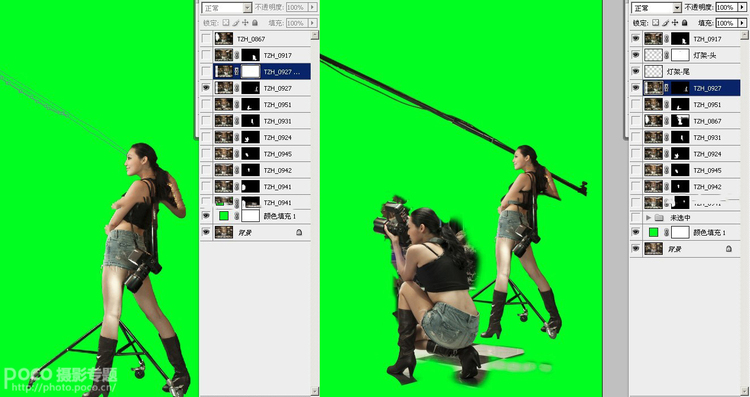
Task: Click mask link icon of TZH_0867 in right panel
Action: tap(666, 121)
